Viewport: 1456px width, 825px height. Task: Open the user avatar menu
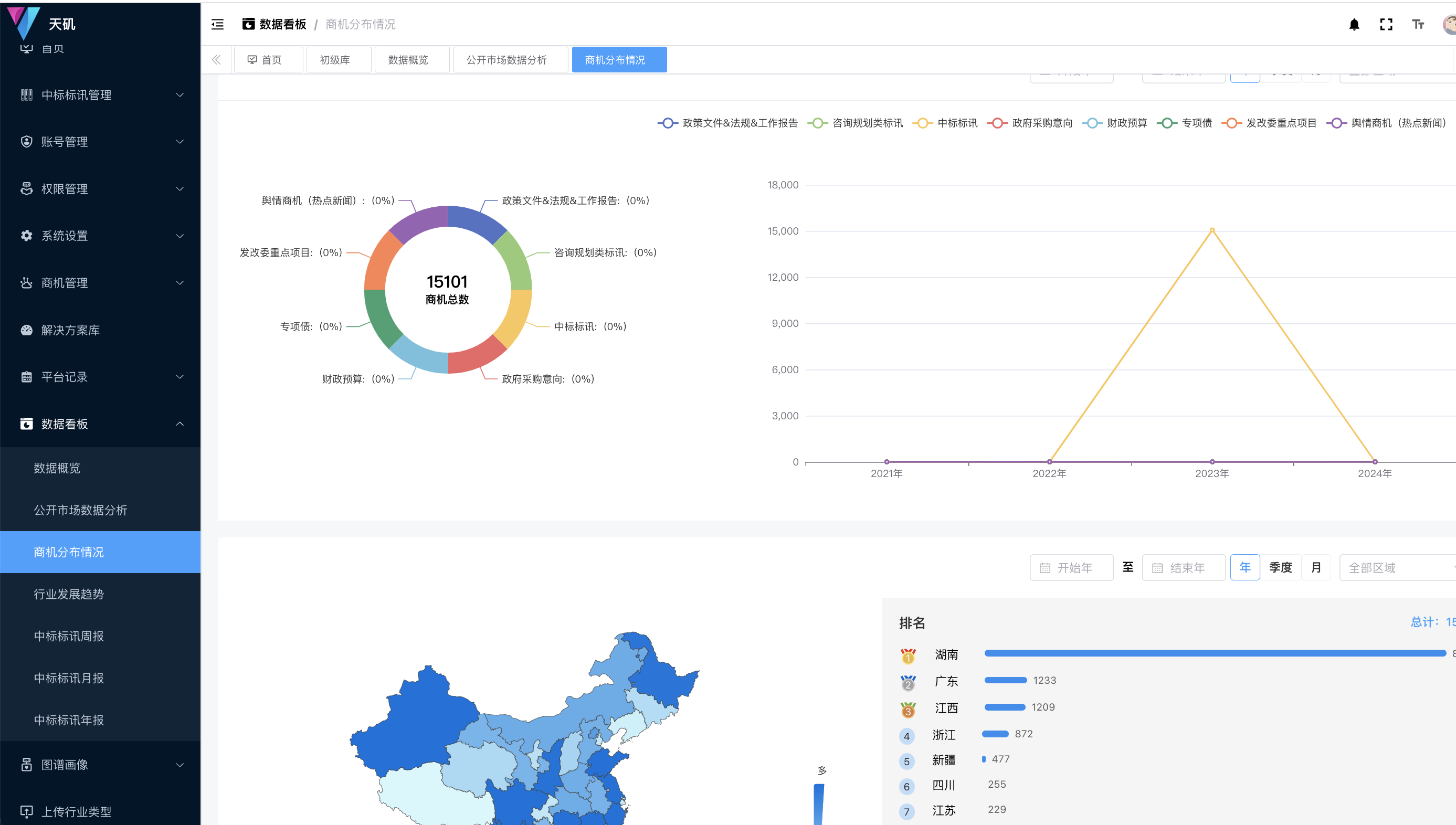pos(1449,24)
